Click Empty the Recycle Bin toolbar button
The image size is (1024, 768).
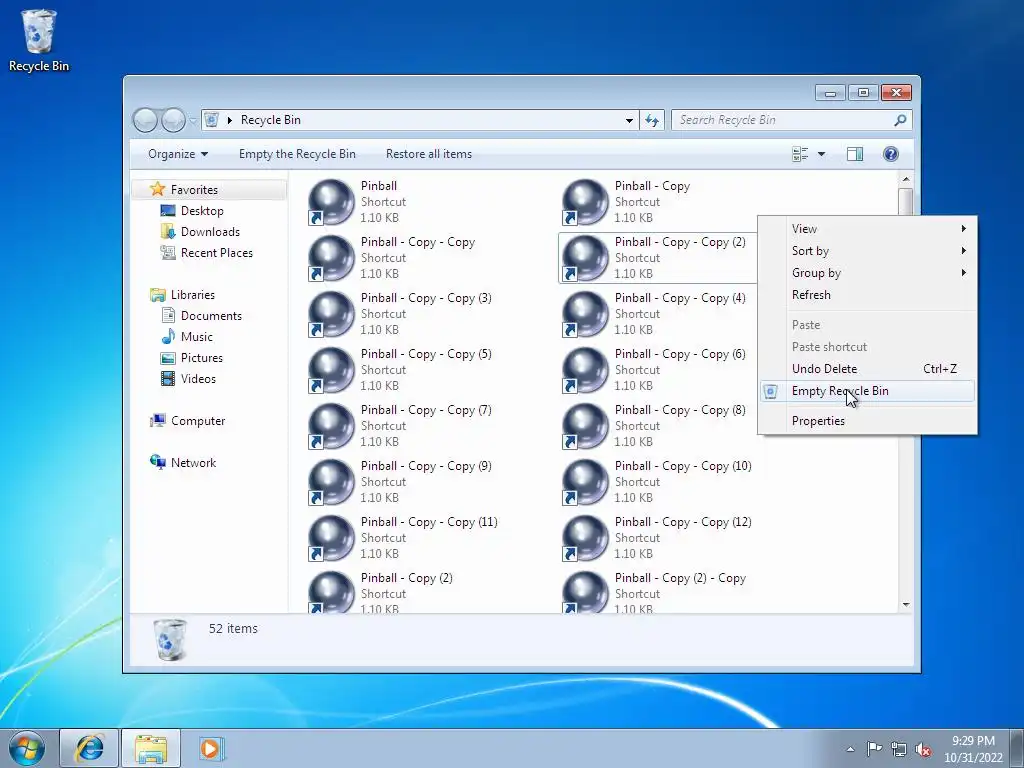tap(297, 154)
